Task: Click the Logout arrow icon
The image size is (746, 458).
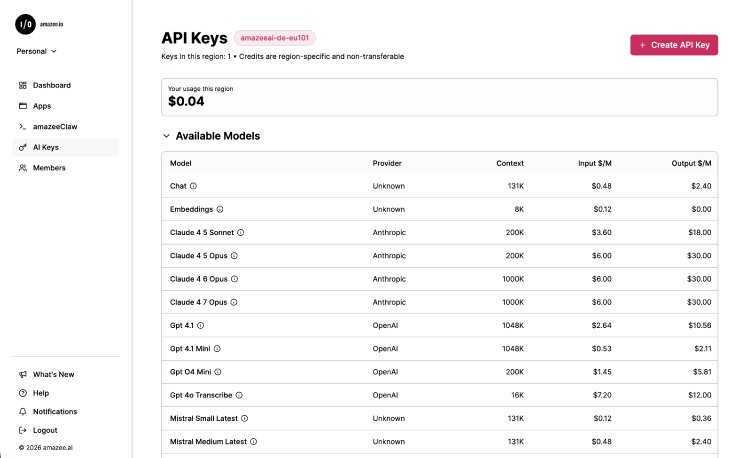Action: coord(23,430)
